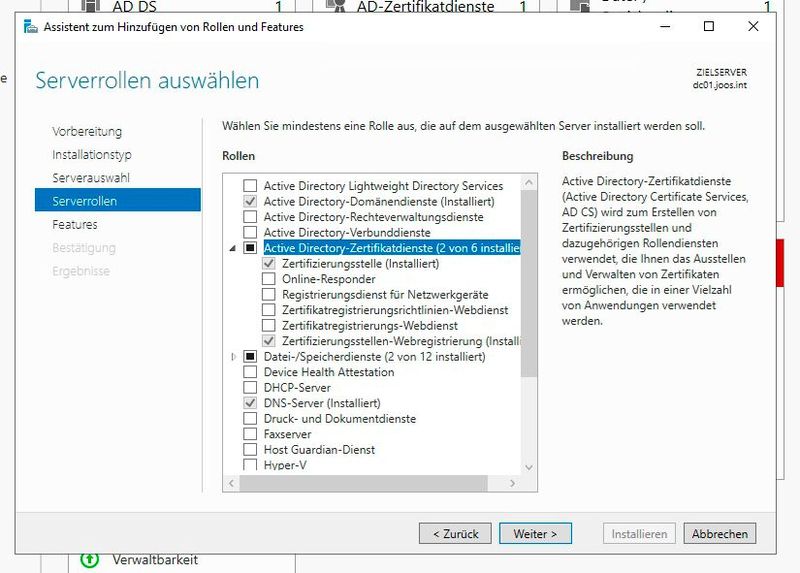The width and height of the screenshot is (800, 573).
Task: Close the wizard window
Action: pos(753,27)
